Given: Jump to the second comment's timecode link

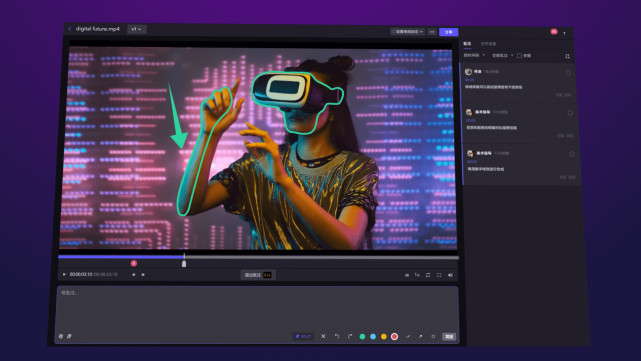Looking at the screenshot, I should (471, 121).
